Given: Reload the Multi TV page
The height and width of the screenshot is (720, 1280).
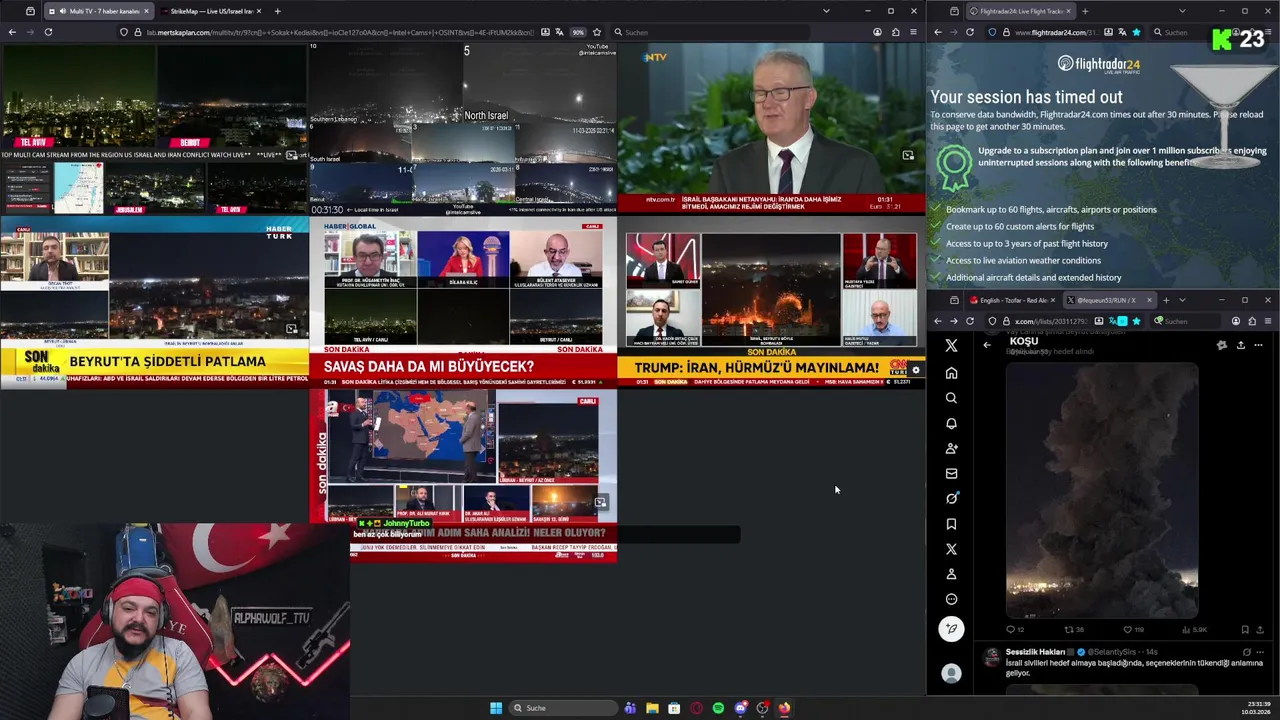Looking at the screenshot, I should tap(48, 32).
